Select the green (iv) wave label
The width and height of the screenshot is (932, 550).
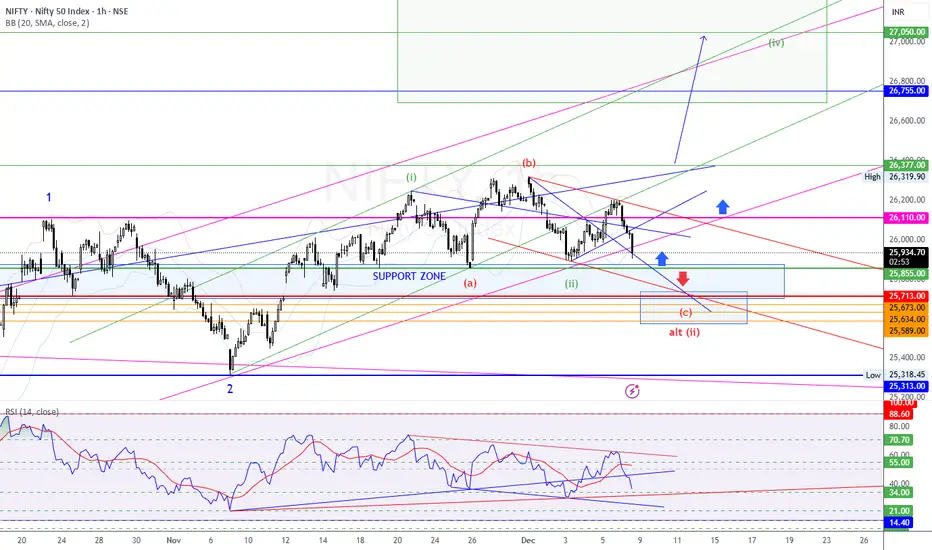click(776, 43)
